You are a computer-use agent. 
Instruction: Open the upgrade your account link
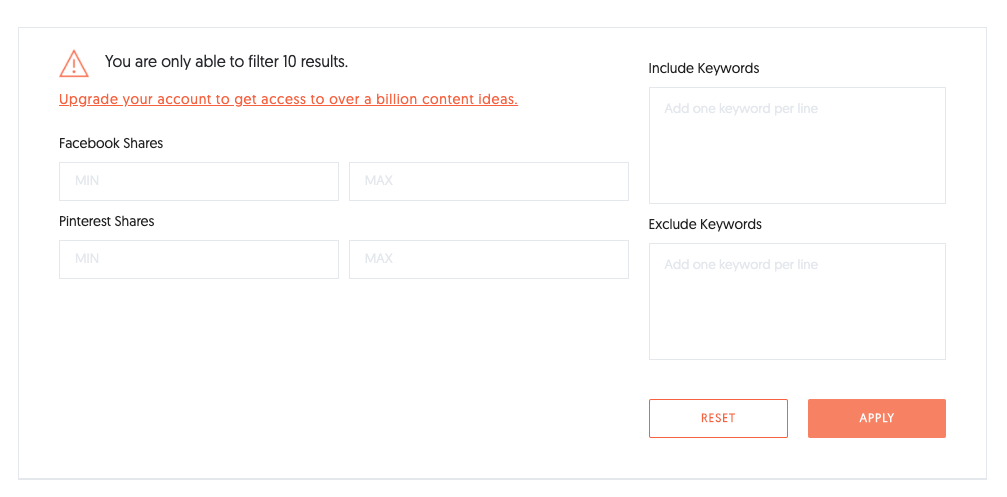[288, 99]
